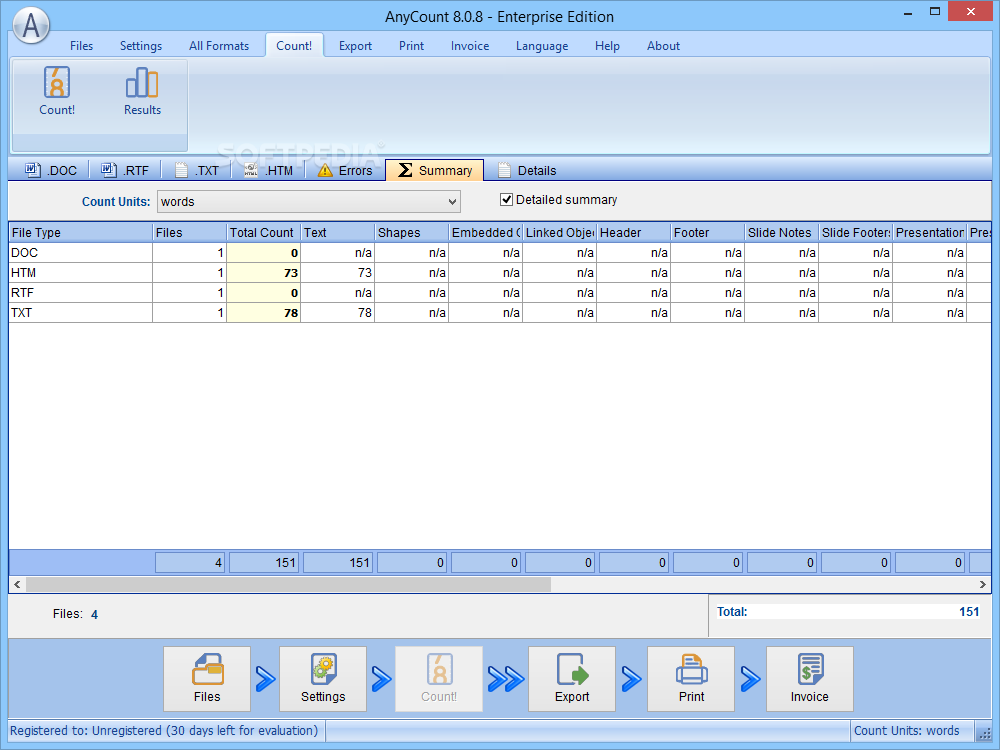Viewport: 1000px width, 750px height.
Task: Click the Word icon on .DOC tab
Action: [33, 170]
